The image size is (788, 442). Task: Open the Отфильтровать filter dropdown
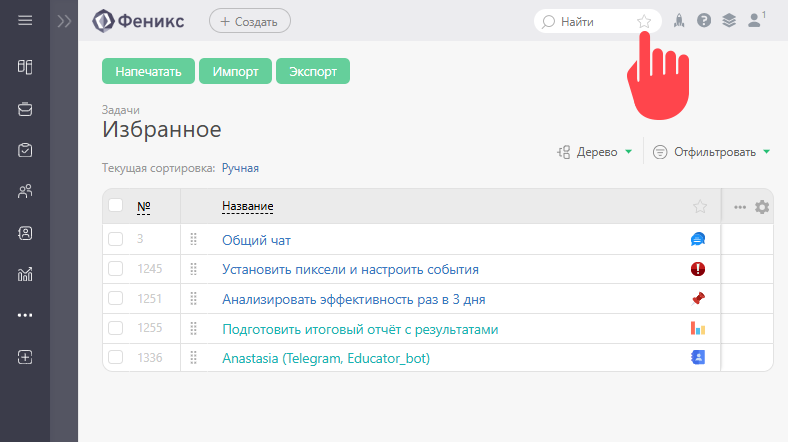(712, 152)
